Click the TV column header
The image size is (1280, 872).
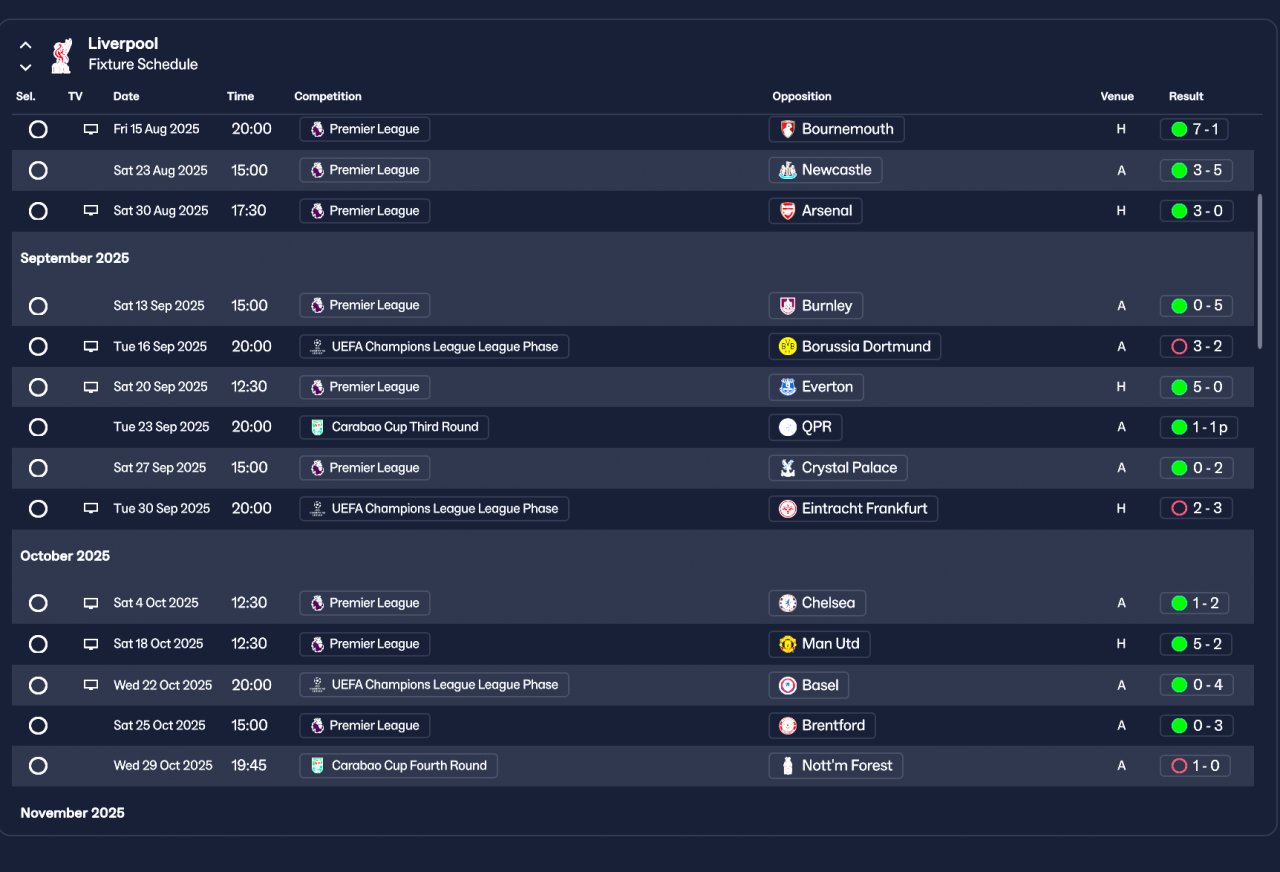point(75,97)
